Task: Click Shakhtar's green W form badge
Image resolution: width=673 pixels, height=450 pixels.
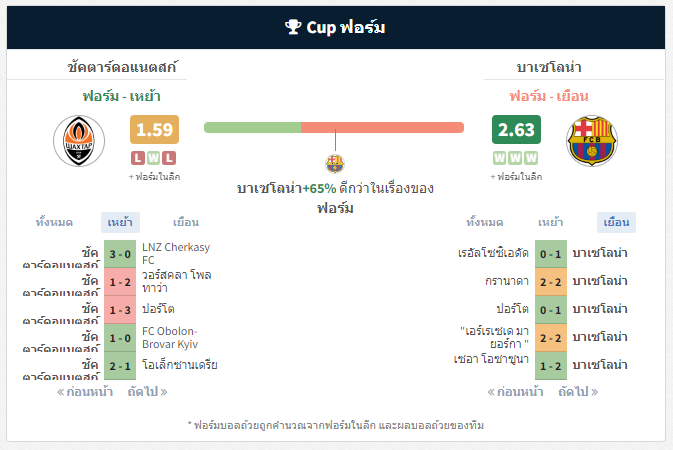Action: [x=154, y=158]
